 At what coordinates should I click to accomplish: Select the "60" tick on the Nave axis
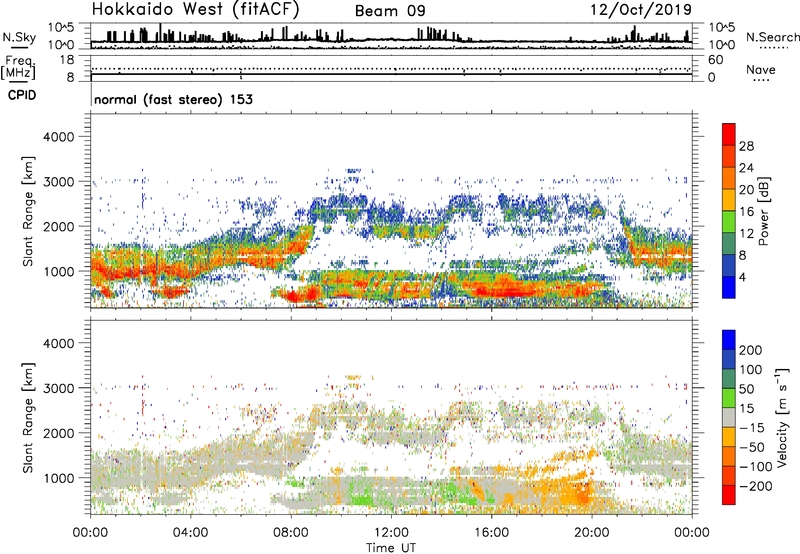pos(715,60)
